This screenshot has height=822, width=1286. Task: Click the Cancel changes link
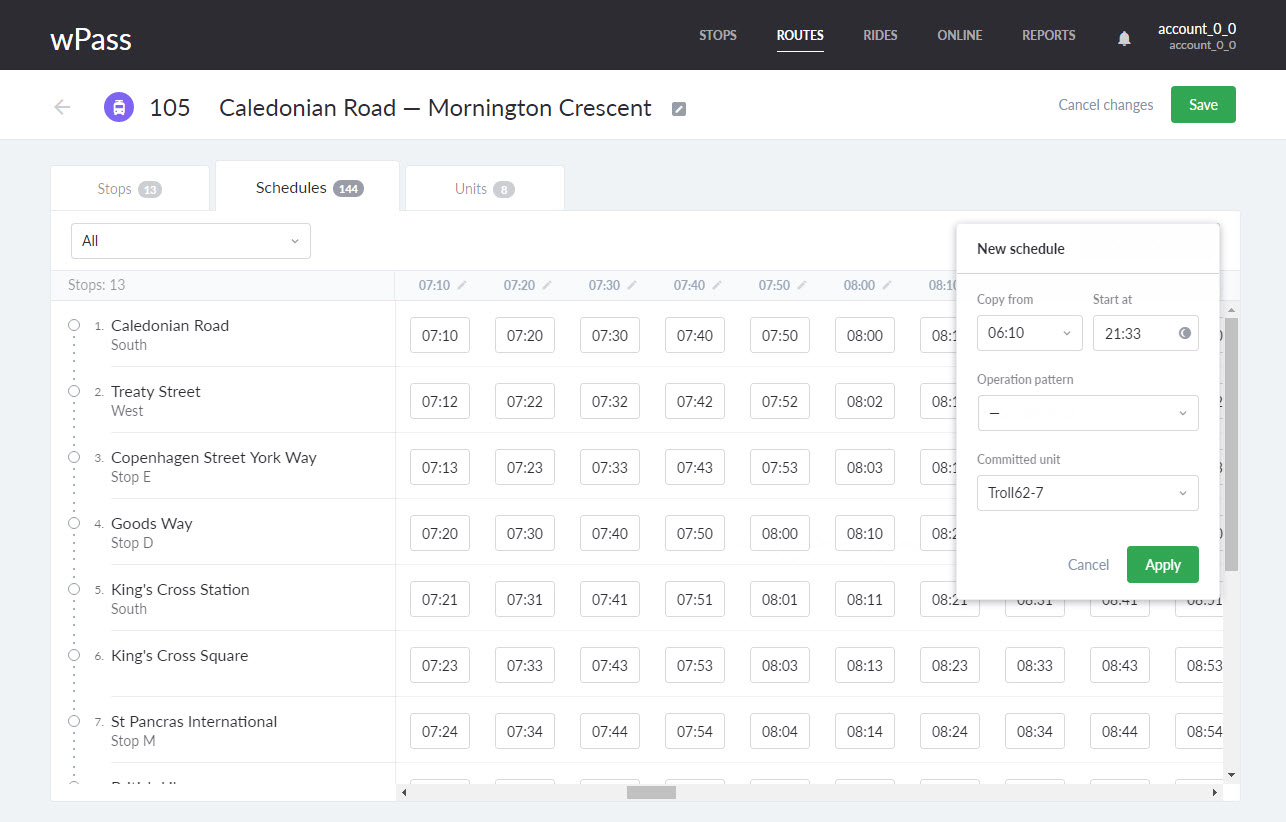[1105, 105]
